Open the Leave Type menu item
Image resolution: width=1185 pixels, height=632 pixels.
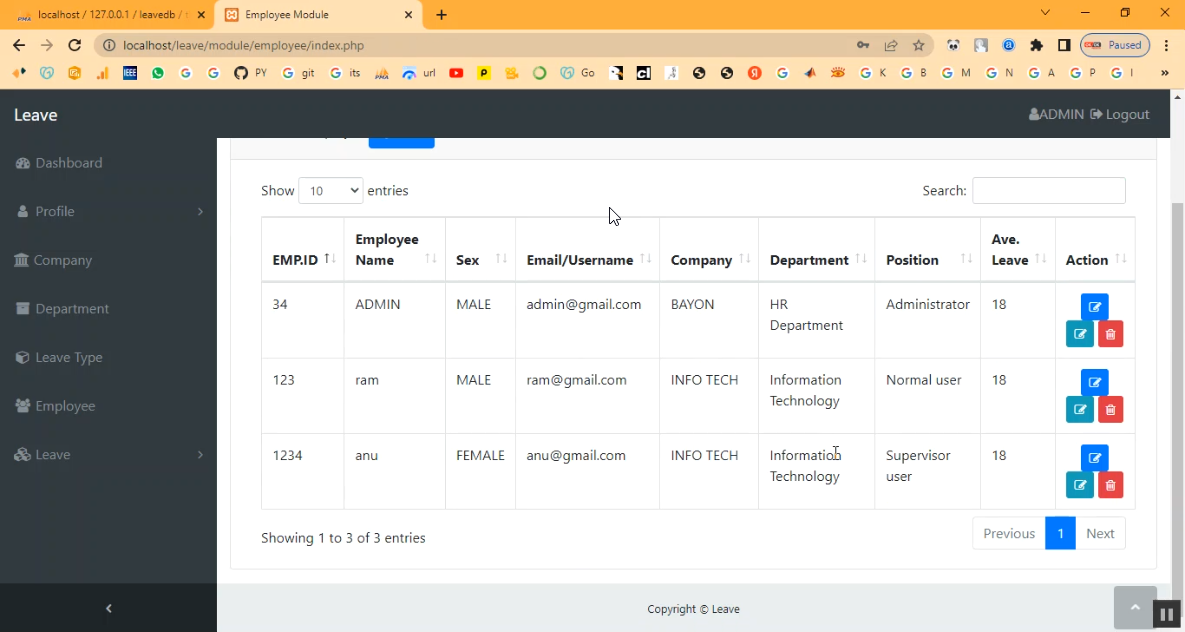click(68, 357)
